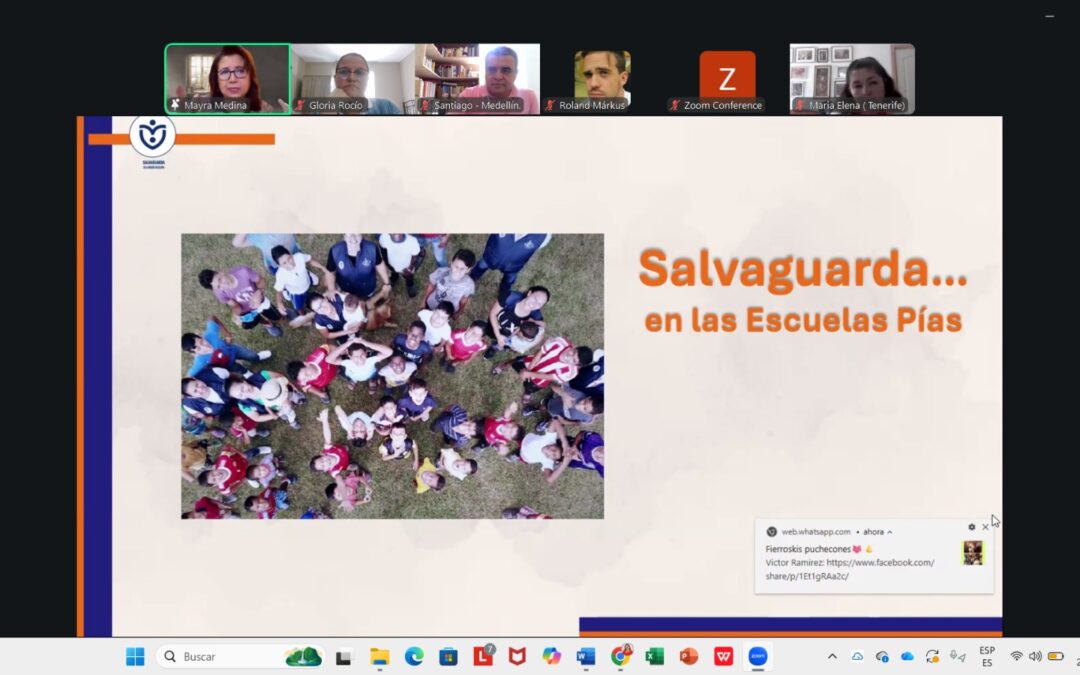Launch Excel from the taskbar
The image size is (1080, 675).
click(654, 656)
